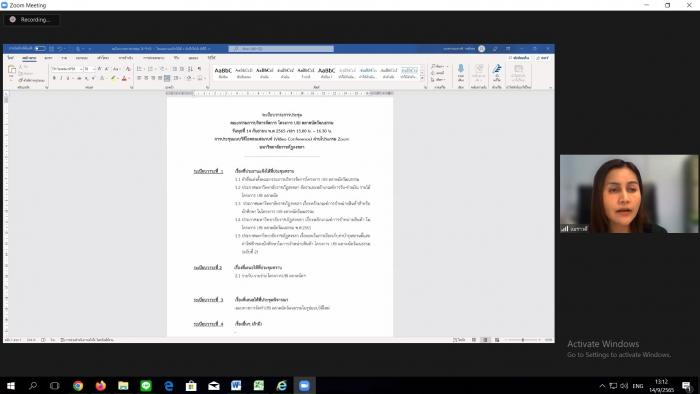
Task: Open the Word app in taskbar
Action: click(236, 386)
